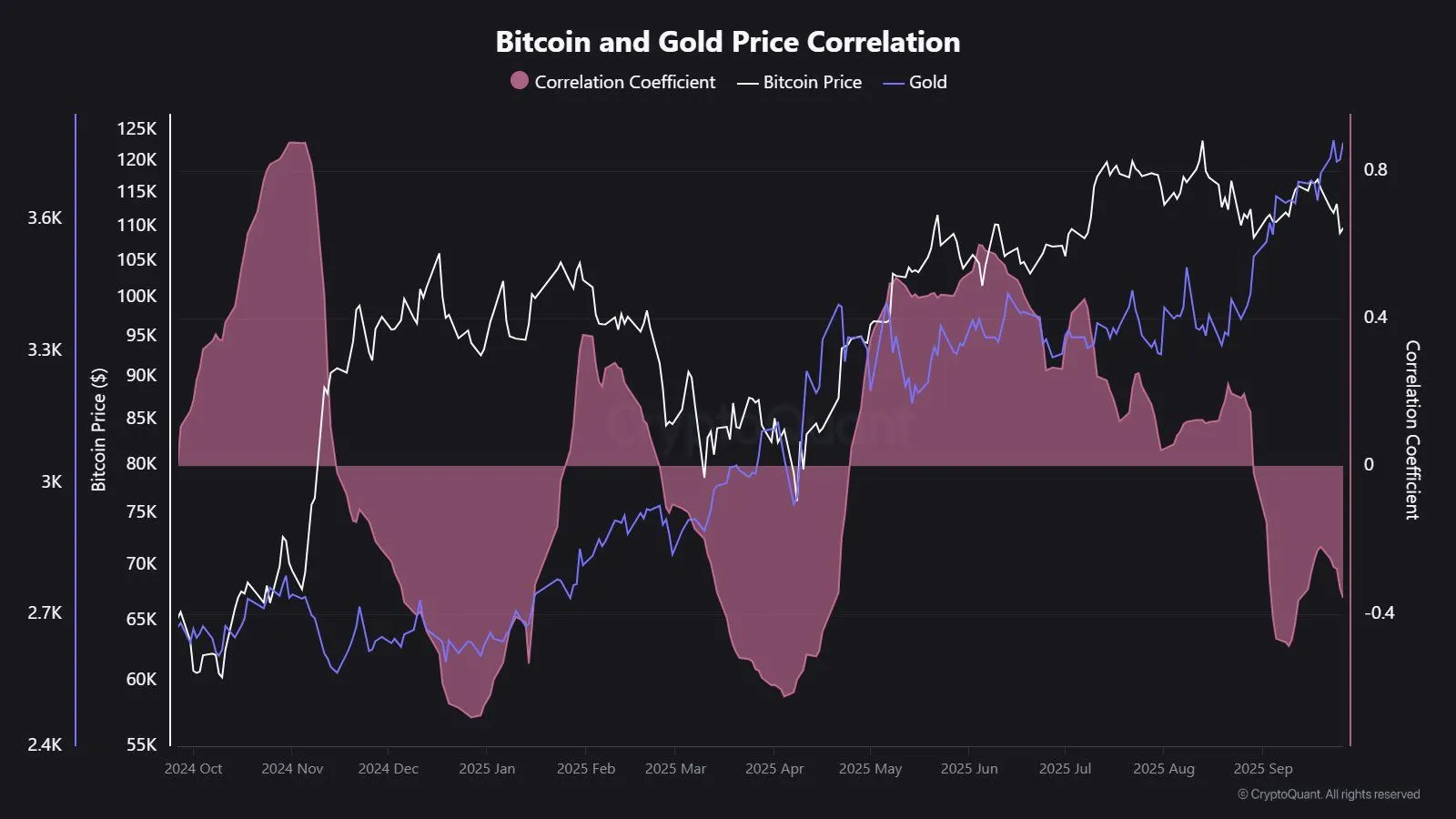Select the 2024 Oct x-axis label
1456x819 pixels.
tap(193, 769)
